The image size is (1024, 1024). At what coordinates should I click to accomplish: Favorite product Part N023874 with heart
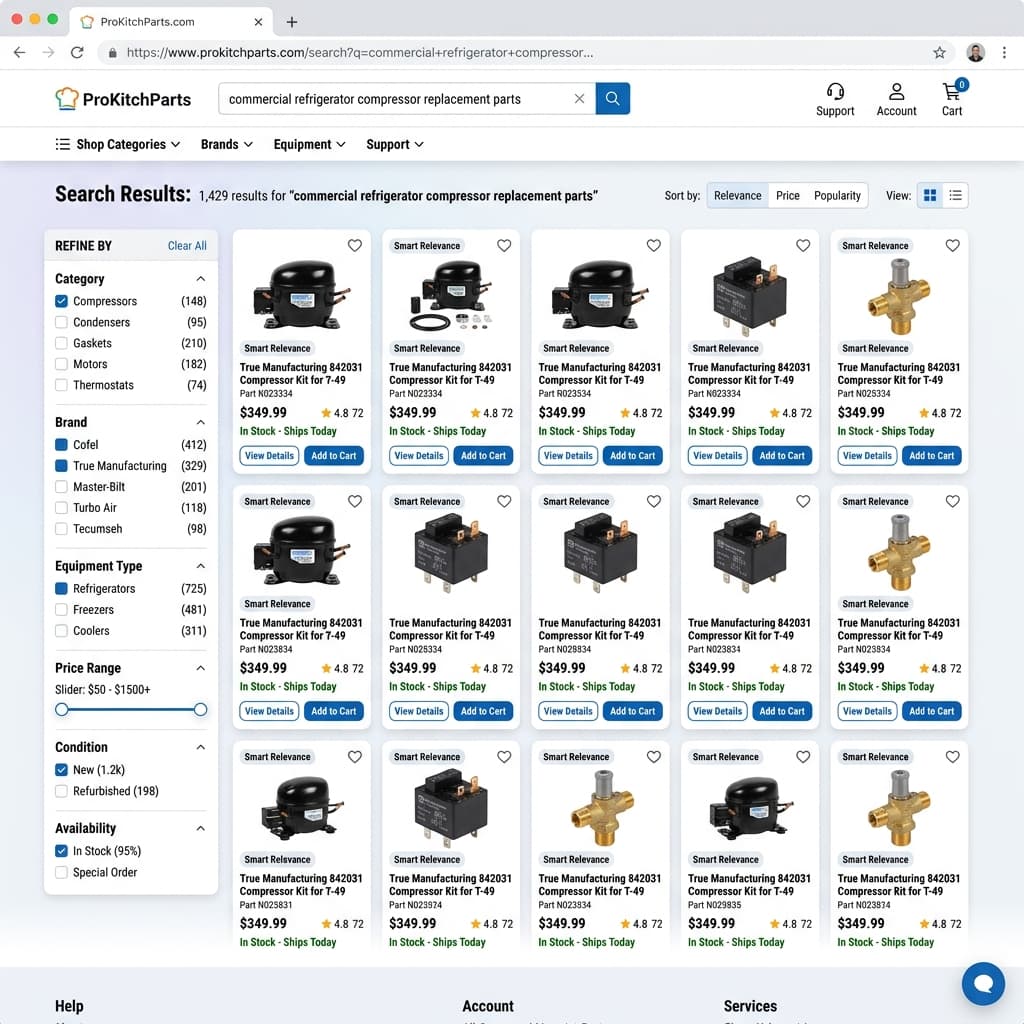(953, 756)
